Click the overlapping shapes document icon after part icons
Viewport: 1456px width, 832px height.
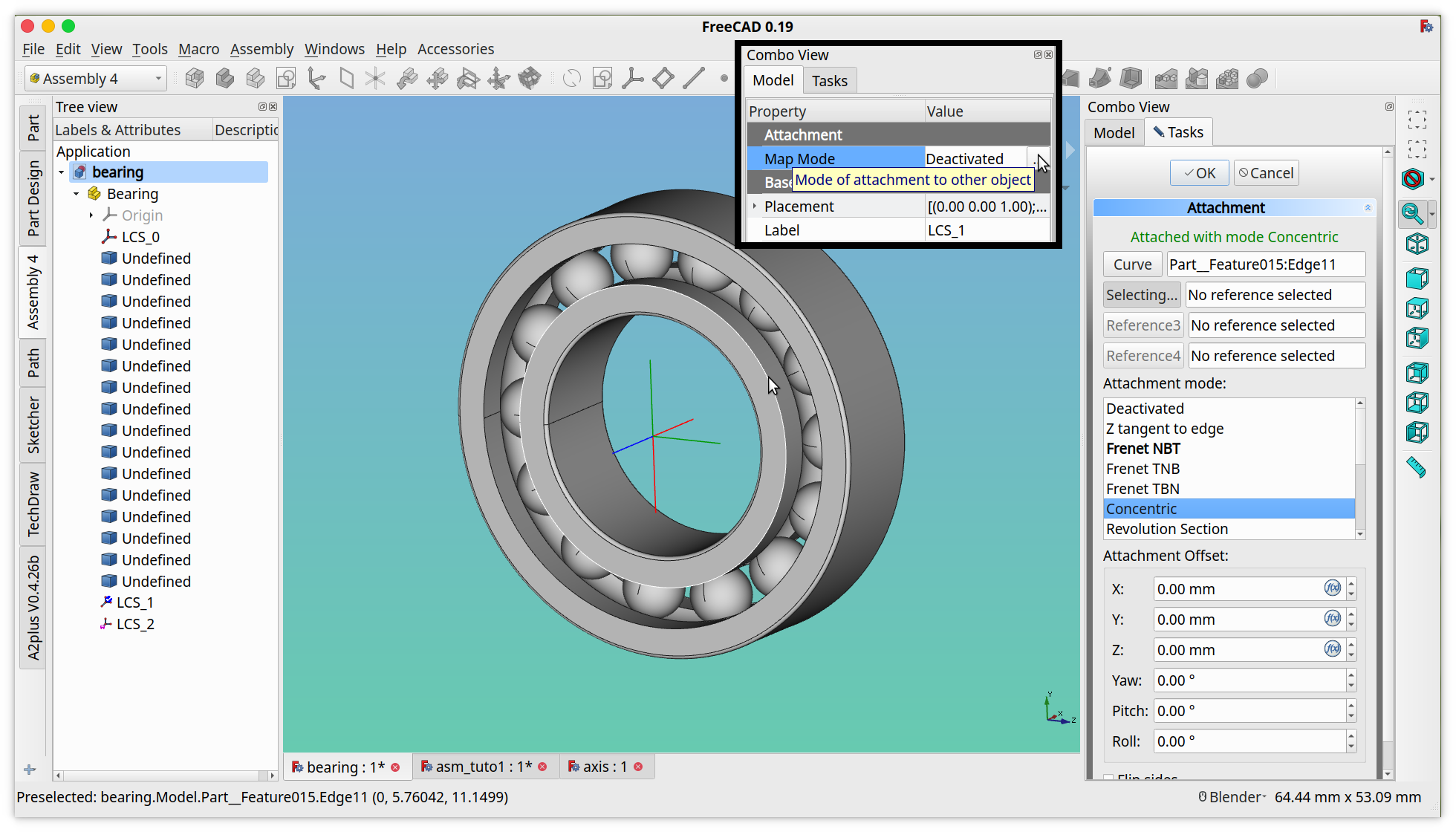point(286,78)
